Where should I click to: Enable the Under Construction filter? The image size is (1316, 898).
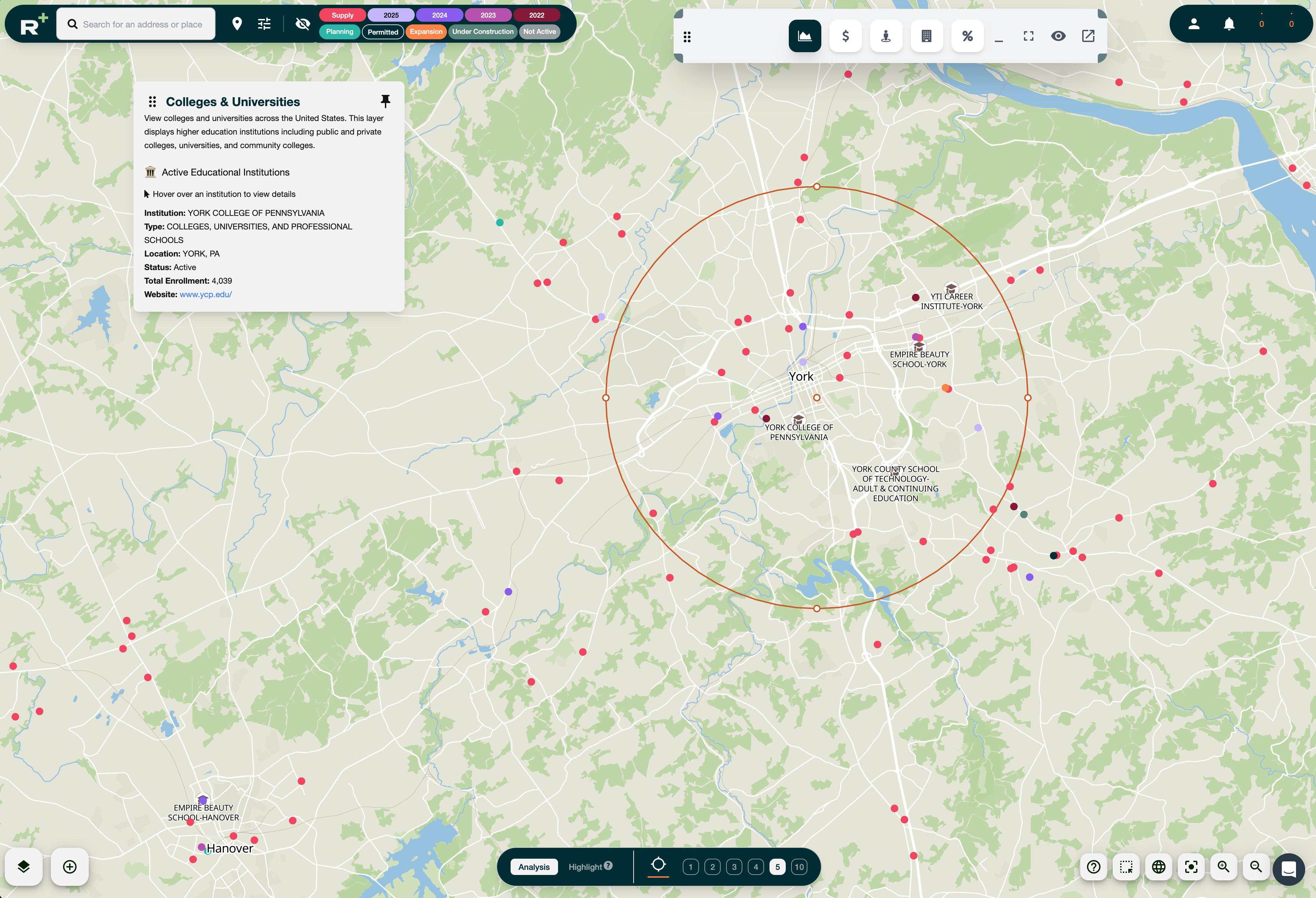[482, 32]
